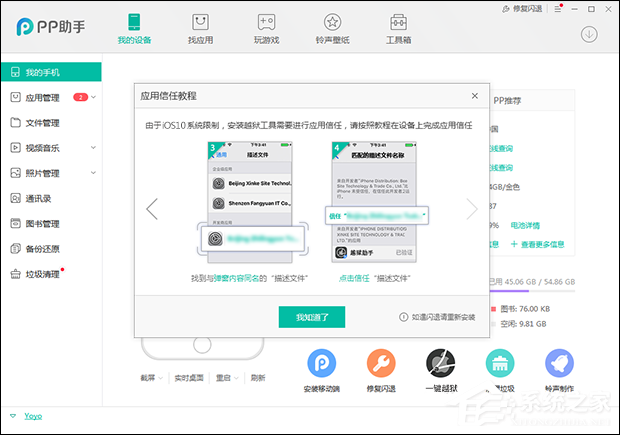Click the PP推荐 heading

[507, 101]
